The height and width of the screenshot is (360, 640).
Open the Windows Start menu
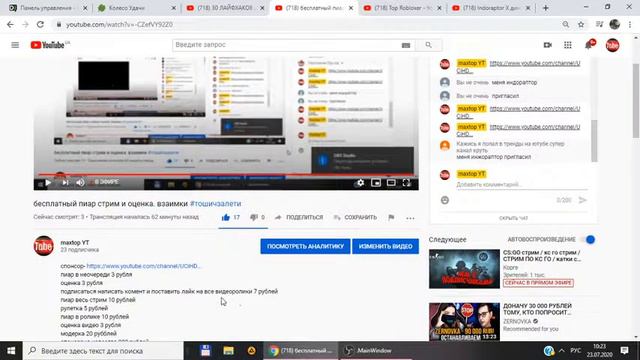[11, 351]
